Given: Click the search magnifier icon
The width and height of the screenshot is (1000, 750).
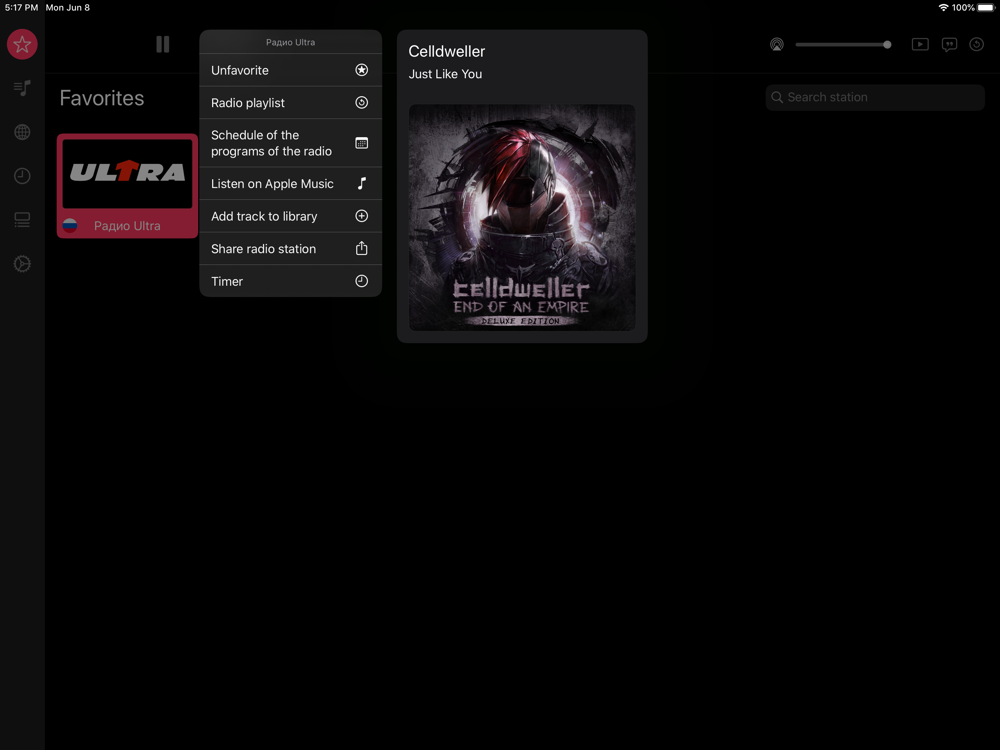Looking at the screenshot, I should [777, 97].
